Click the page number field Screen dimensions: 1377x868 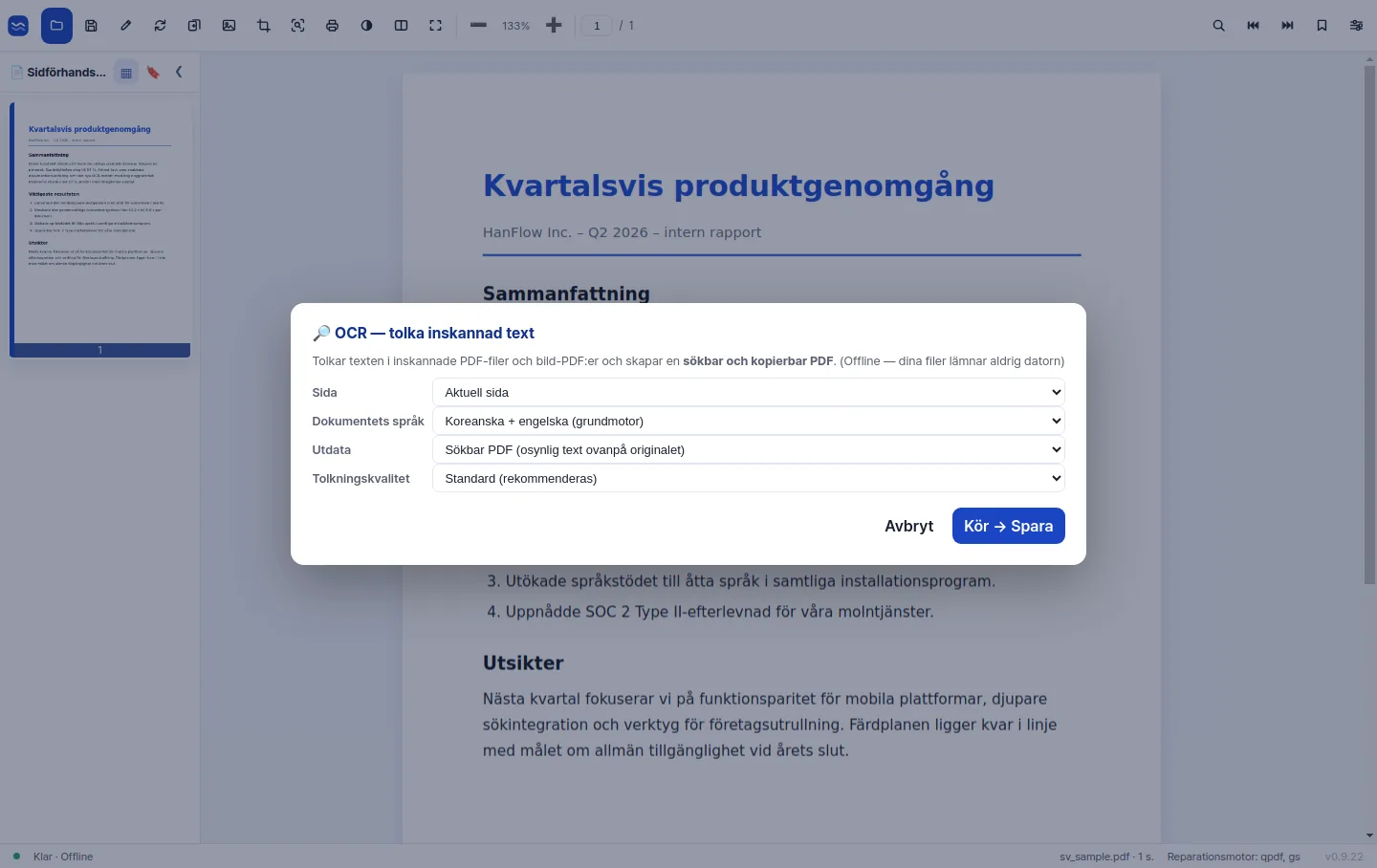click(x=597, y=26)
